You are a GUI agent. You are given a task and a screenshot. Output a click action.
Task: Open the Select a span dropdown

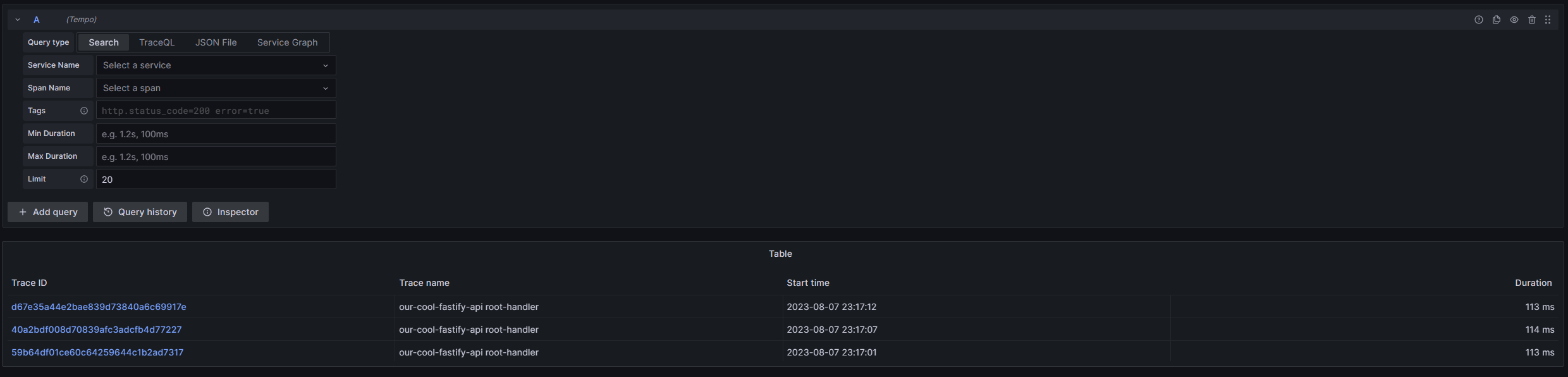(215, 88)
